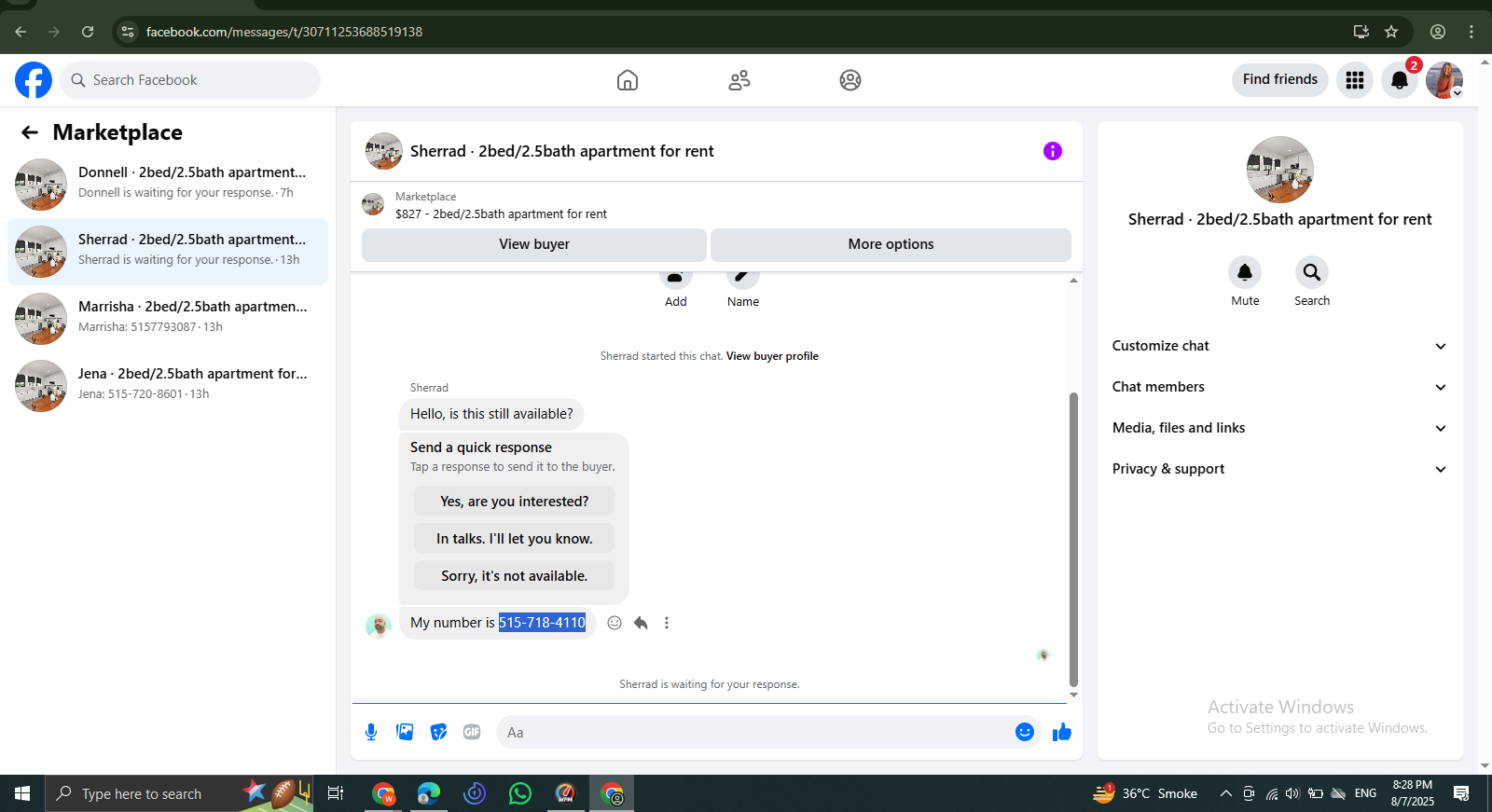The image size is (1492, 812).
Task: Open the Jena conversation
Action: pyautogui.click(x=168, y=385)
